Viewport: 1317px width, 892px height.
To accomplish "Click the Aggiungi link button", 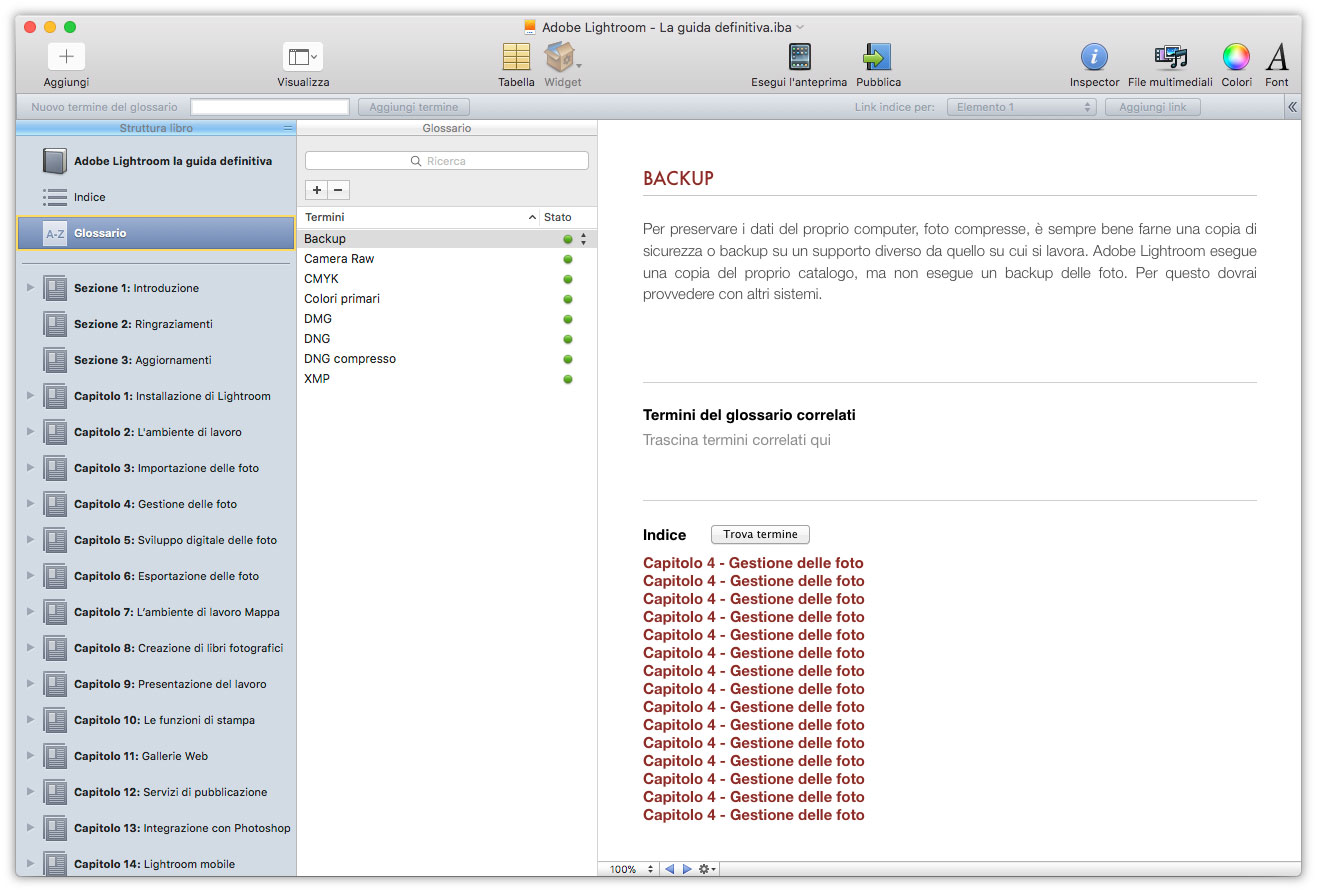I will coord(1153,107).
